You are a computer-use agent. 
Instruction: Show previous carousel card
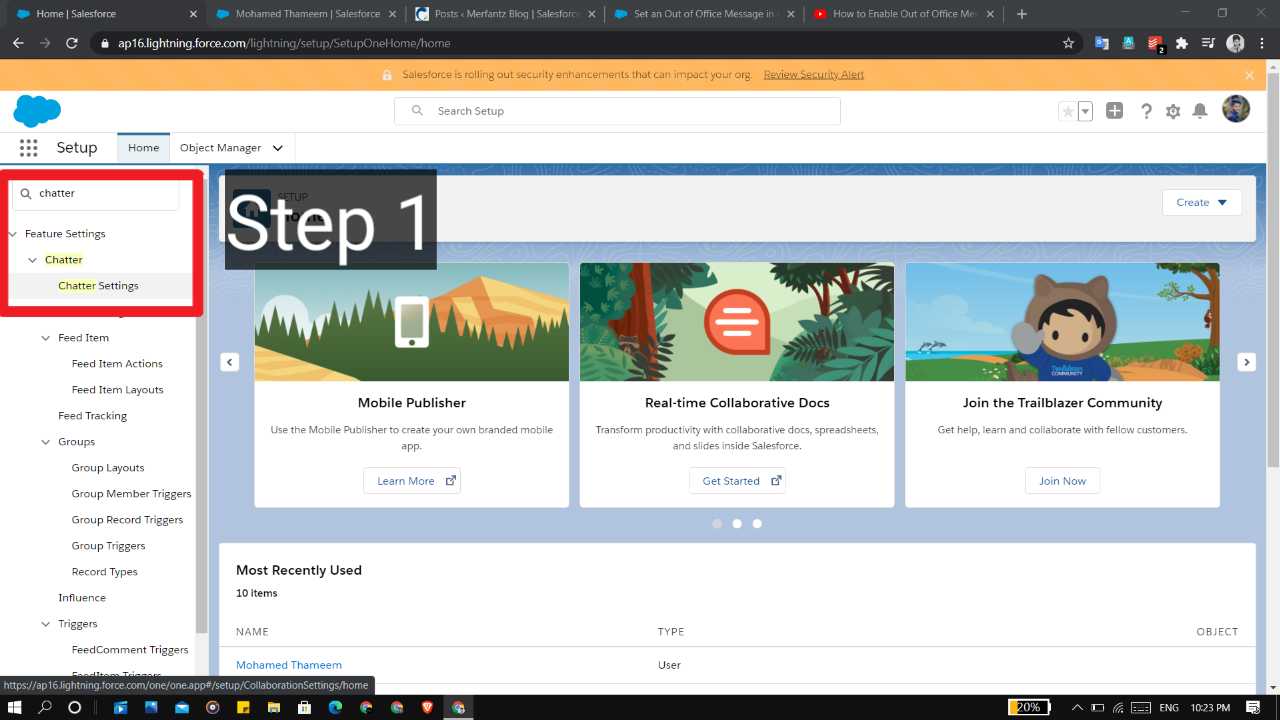pos(230,362)
